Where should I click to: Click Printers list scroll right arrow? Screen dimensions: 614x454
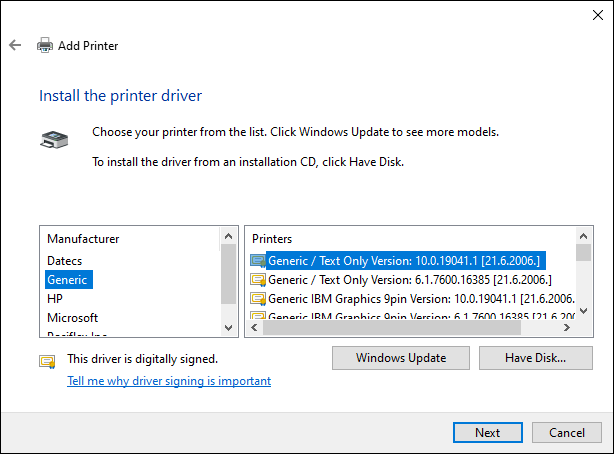pos(567,327)
